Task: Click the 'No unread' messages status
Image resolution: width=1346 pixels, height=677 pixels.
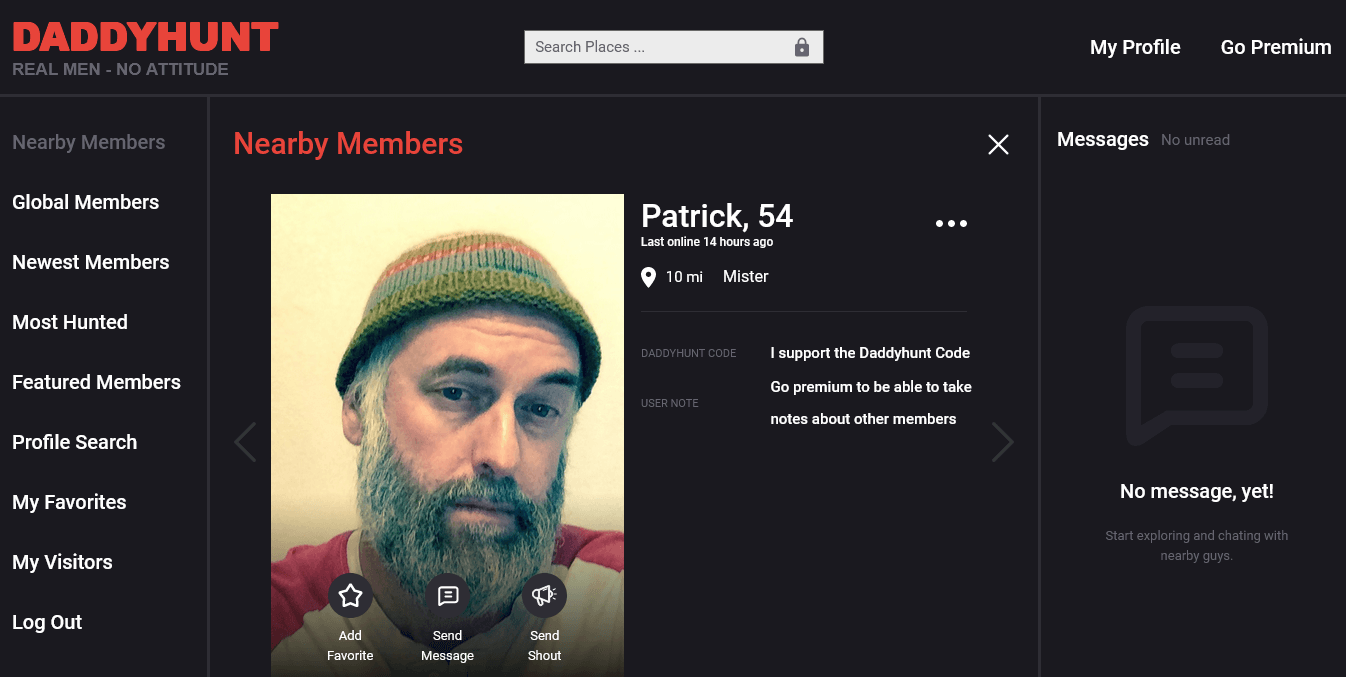Action: point(1195,140)
